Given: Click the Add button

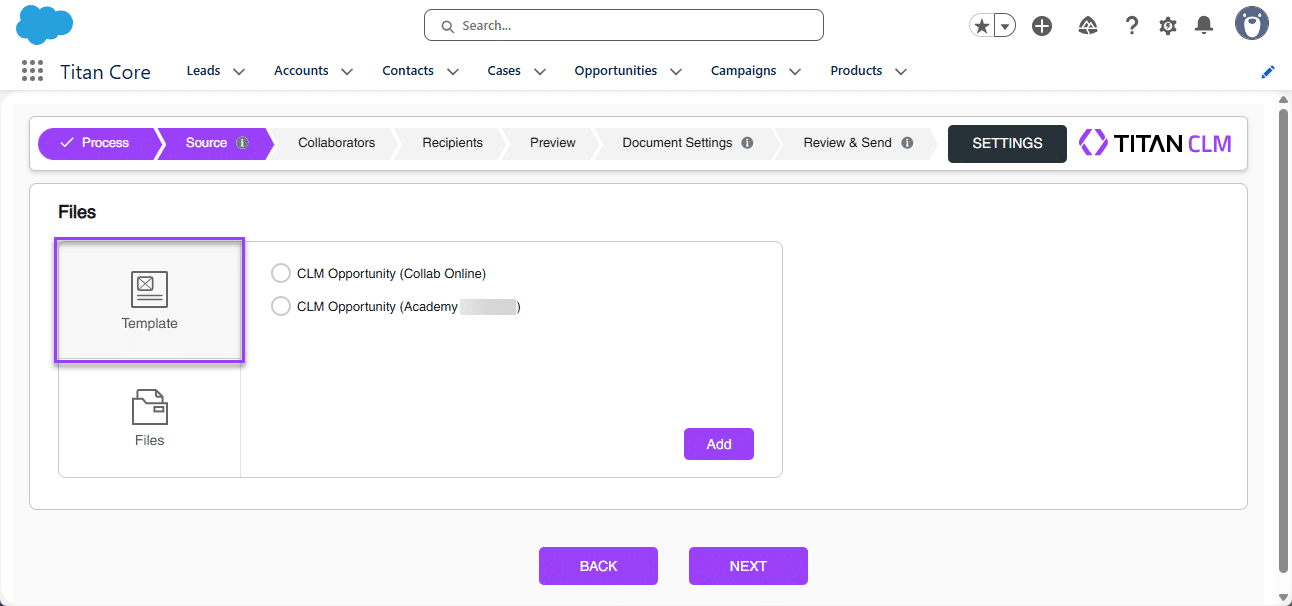Looking at the screenshot, I should tap(718, 443).
